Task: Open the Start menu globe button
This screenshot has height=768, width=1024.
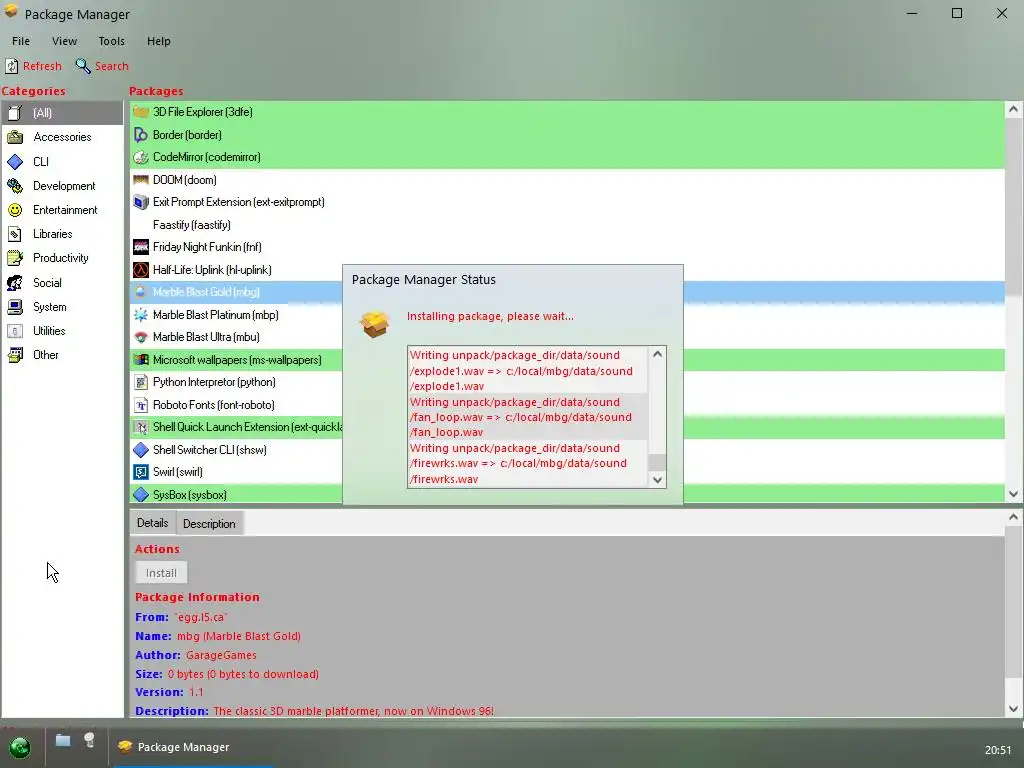Action: (x=20, y=747)
